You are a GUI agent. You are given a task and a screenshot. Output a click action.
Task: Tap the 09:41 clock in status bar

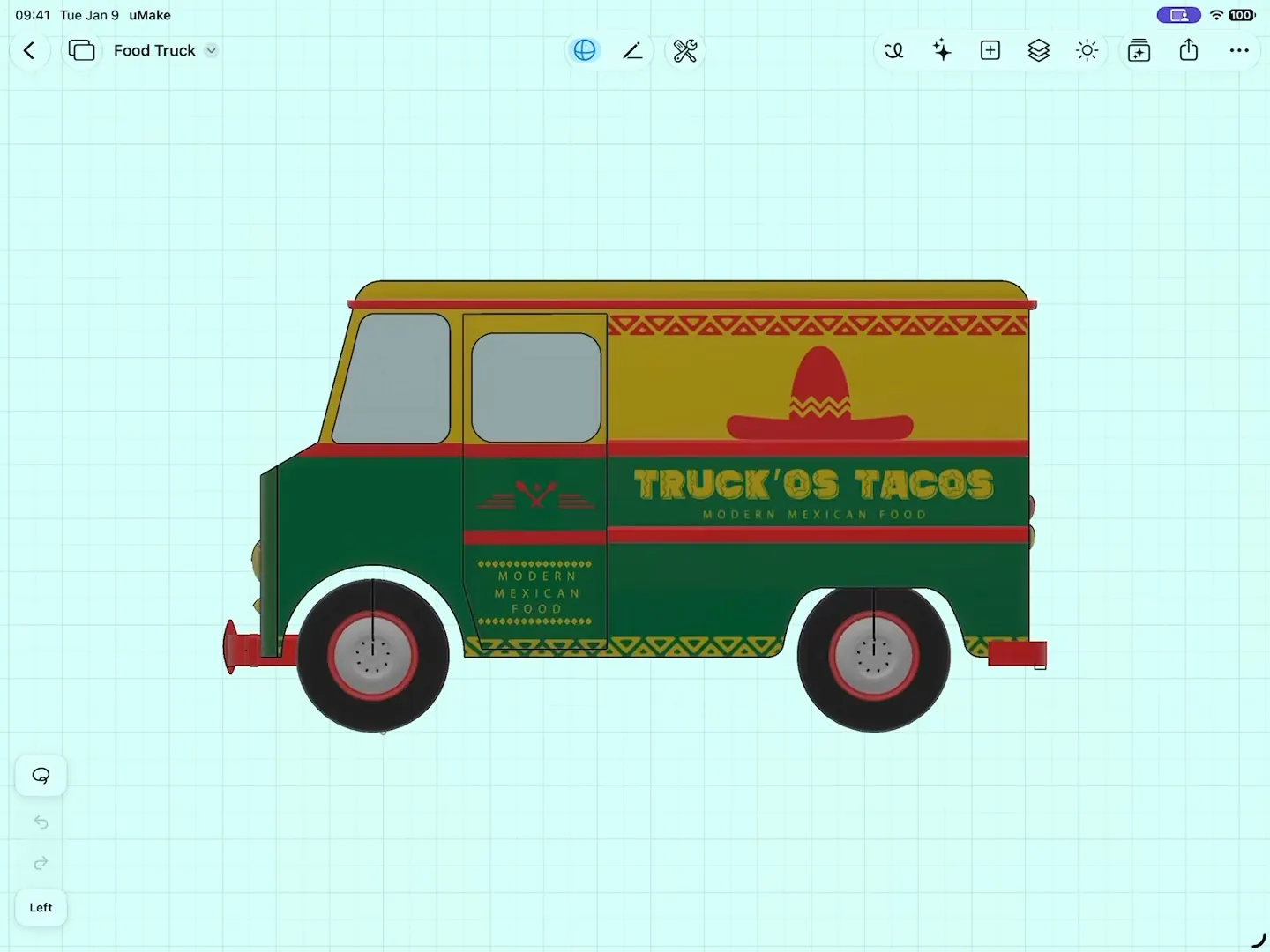33,15
